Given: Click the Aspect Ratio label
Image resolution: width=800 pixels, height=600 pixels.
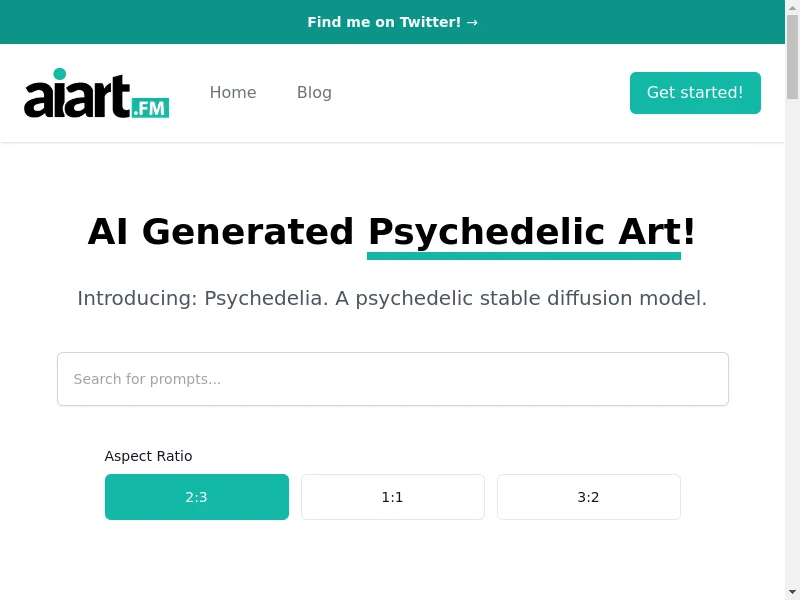Looking at the screenshot, I should click(148, 456).
